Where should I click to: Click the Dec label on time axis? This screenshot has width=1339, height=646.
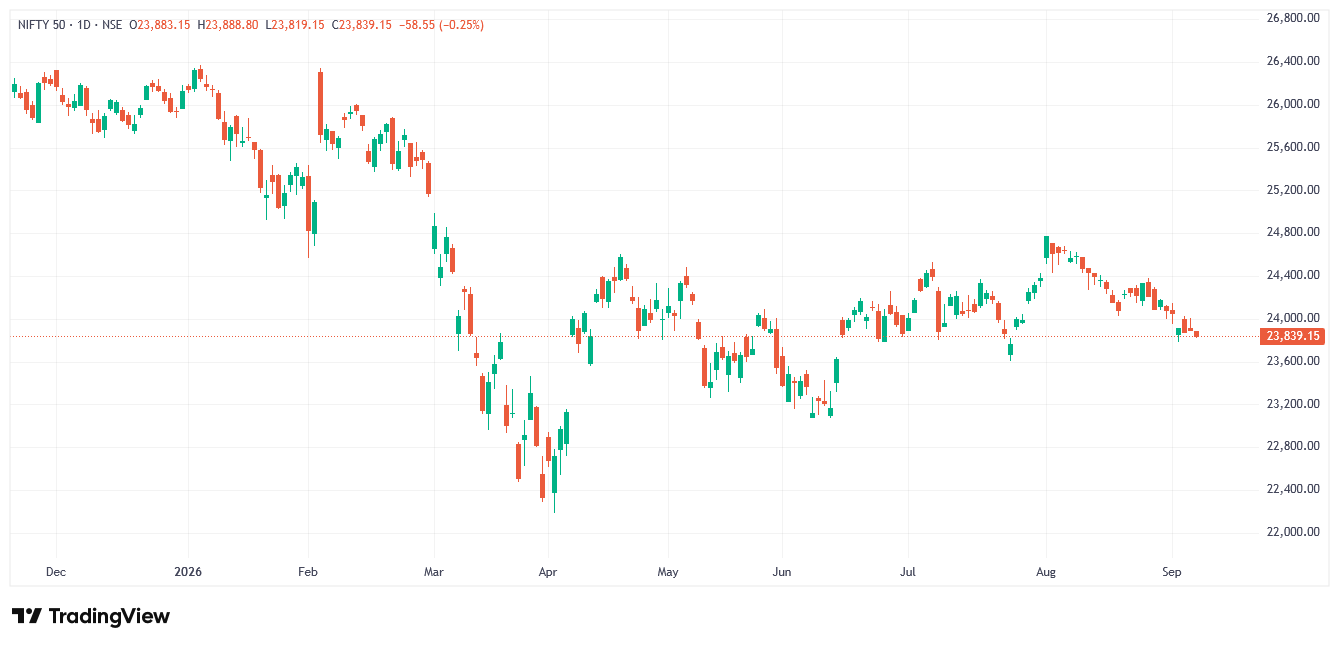click(x=56, y=572)
